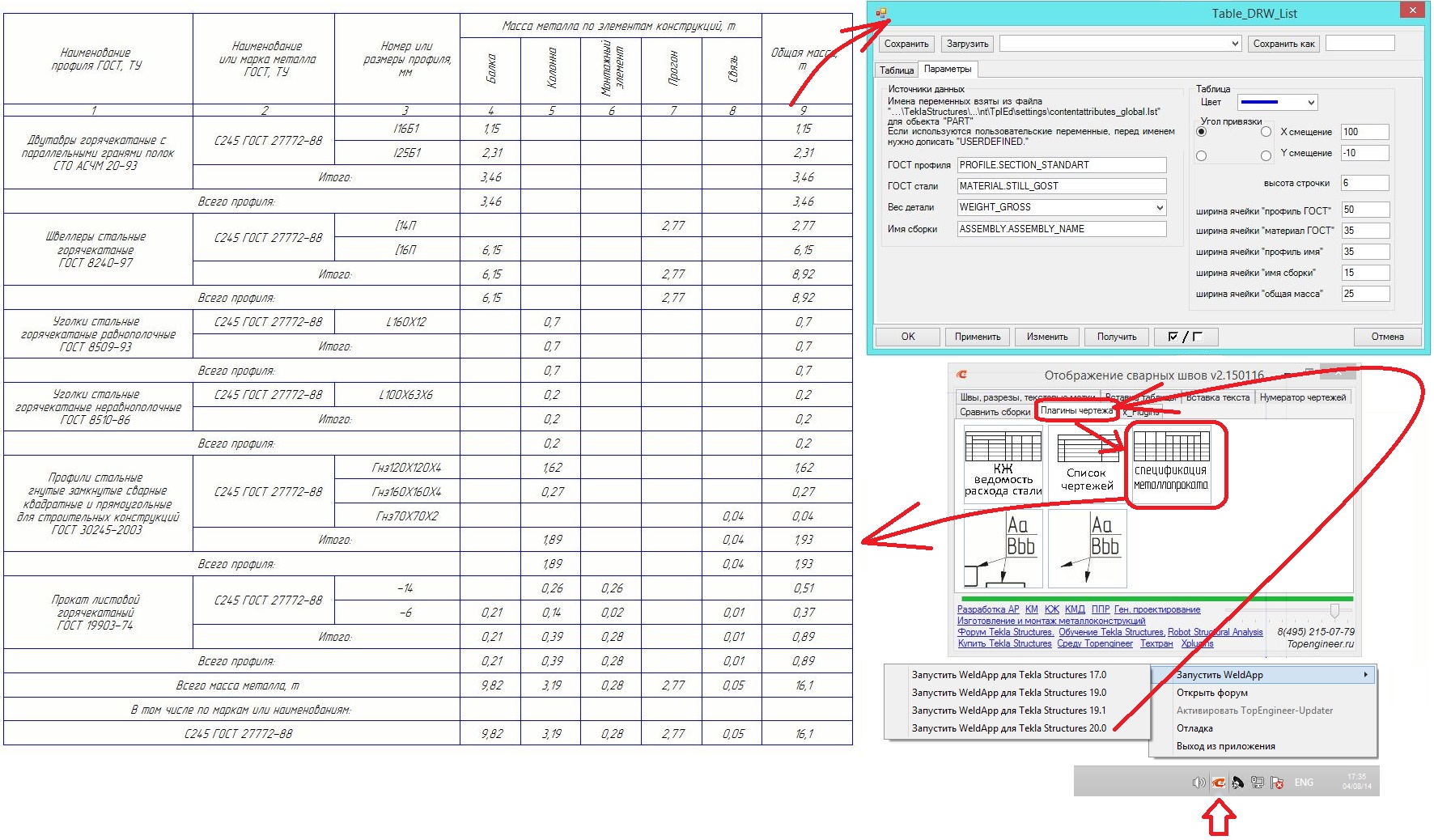Screen dimensions: 1434x840
Task: Open the Сравнить сборки tab
Action: click(x=995, y=412)
